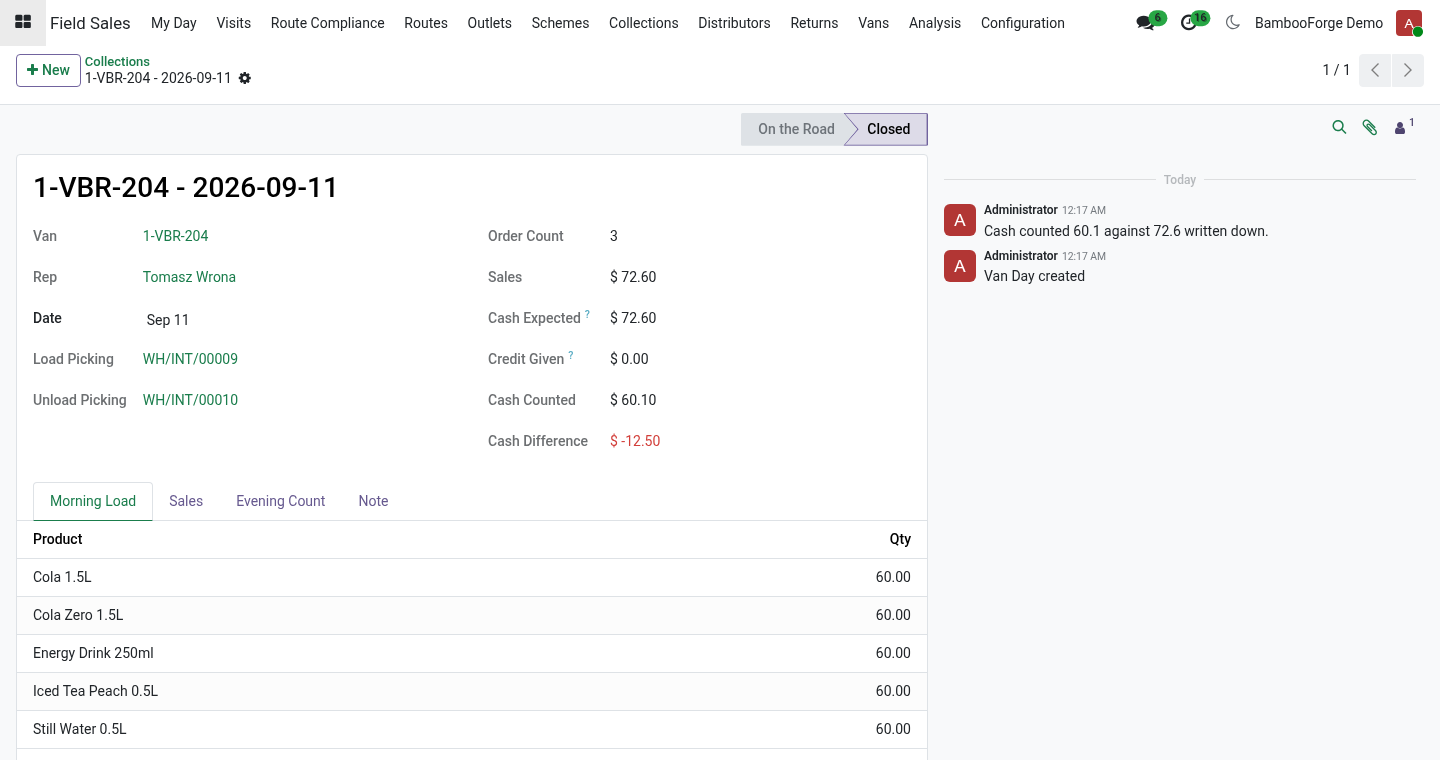The height and width of the screenshot is (760, 1440).
Task: Open the My Day menu
Action: (174, 23)
